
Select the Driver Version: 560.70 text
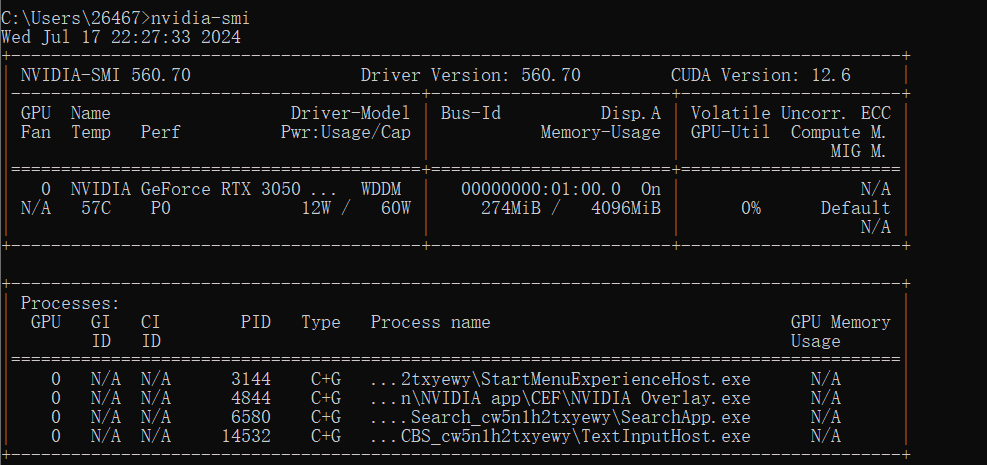click(x=470, y=76)
